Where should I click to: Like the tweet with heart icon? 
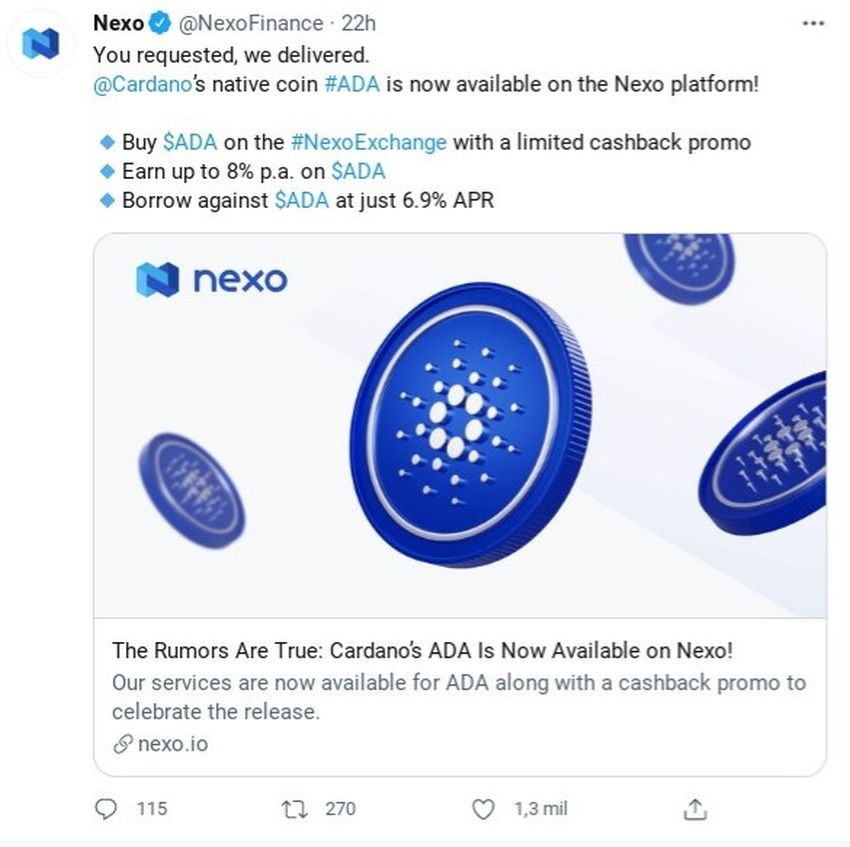(483, 809)
